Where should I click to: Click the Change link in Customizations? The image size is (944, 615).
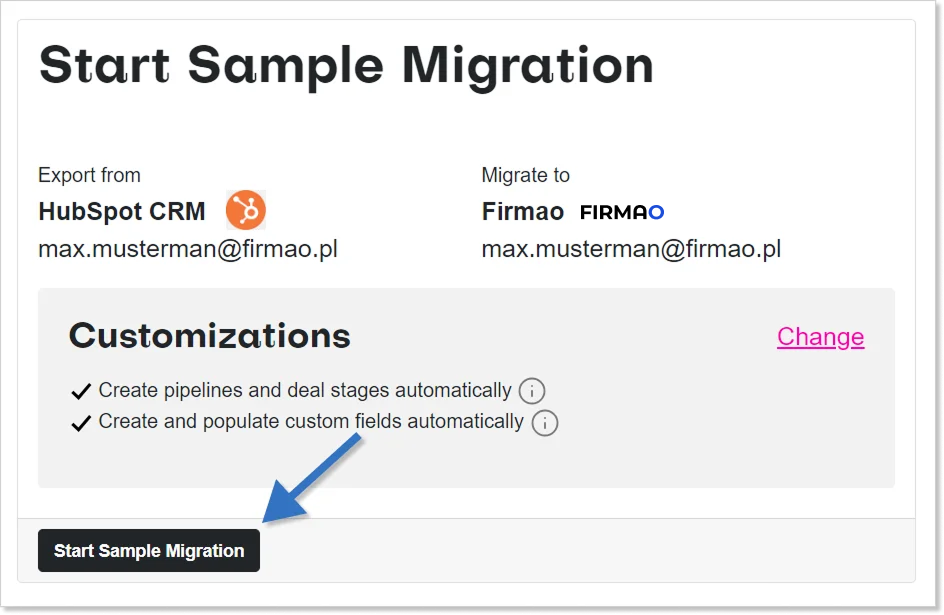[x=820, y=337]
